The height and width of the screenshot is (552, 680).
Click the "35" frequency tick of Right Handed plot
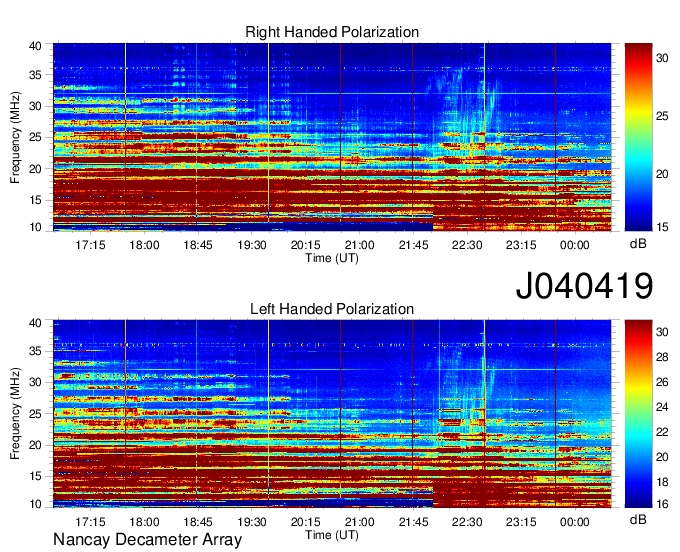pyautogui.click(x=35, y=75)
